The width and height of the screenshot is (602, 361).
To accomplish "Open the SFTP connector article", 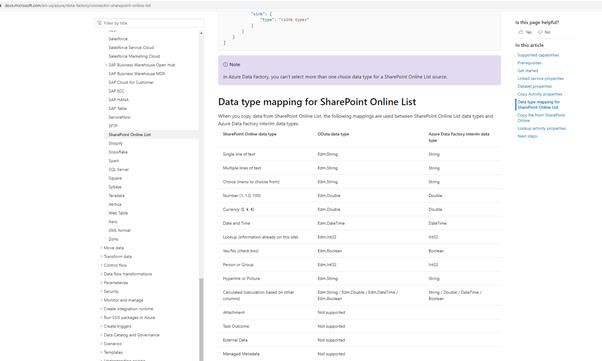I will coord(113,126).
